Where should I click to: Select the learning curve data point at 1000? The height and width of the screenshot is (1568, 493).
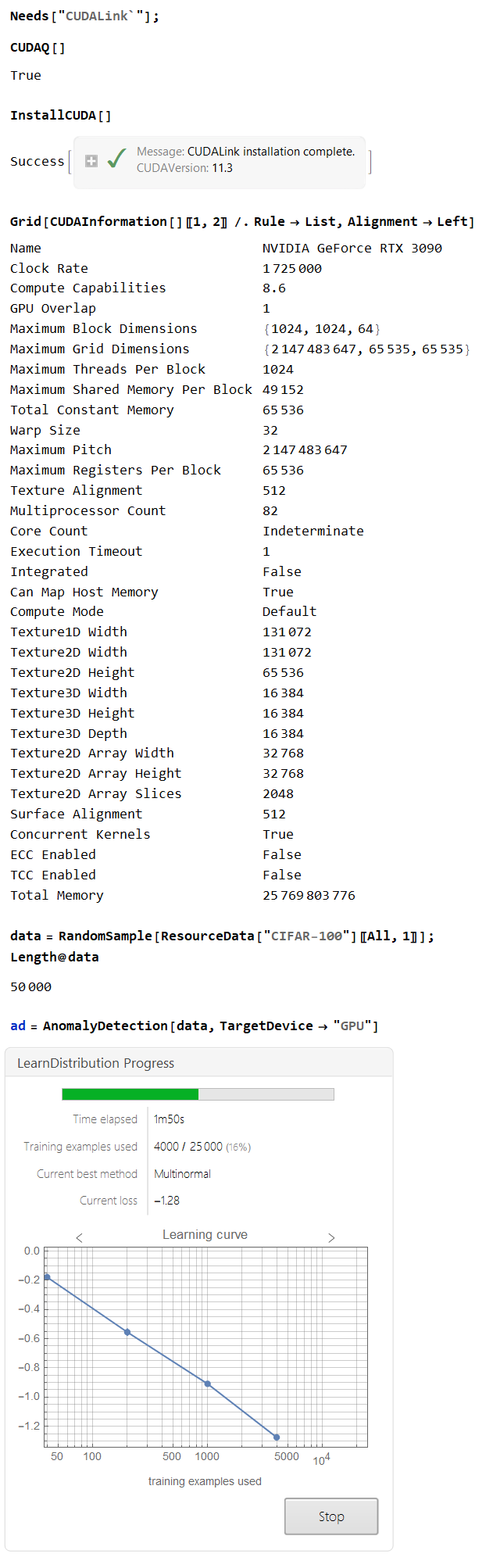tap(207, 1384)
